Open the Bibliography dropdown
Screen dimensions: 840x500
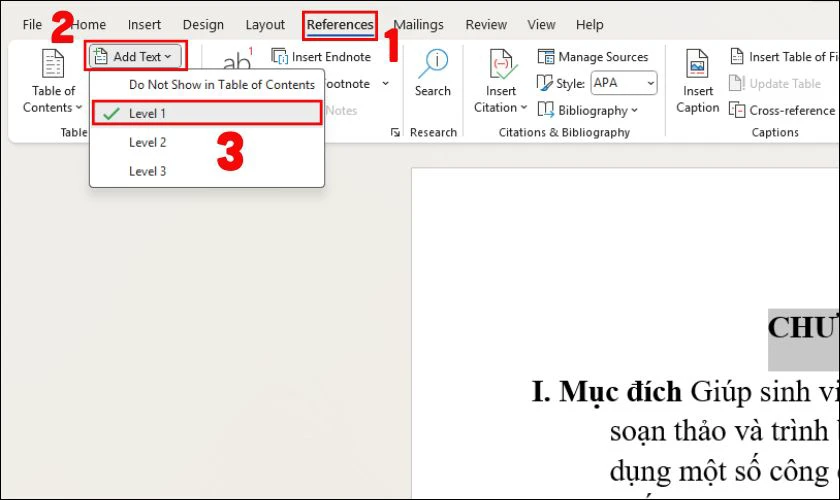pos(588,110)
